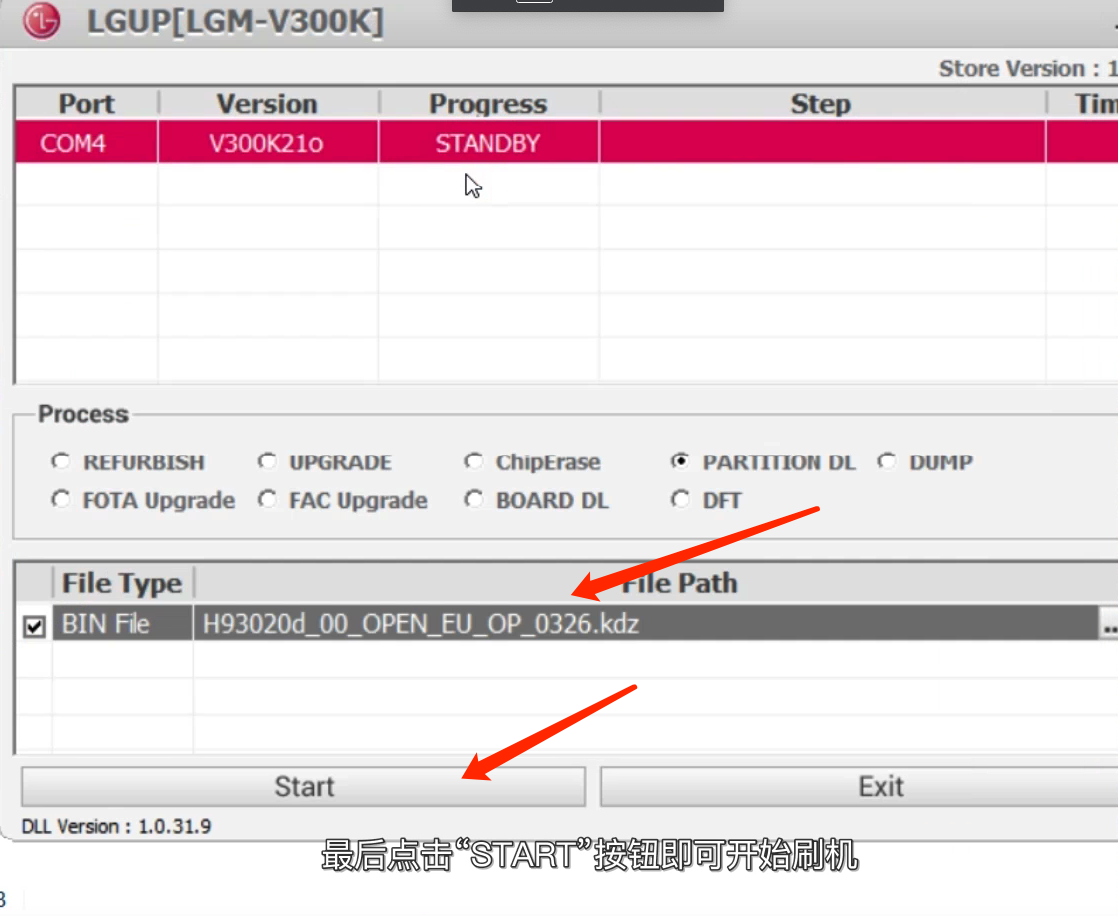The width and height of the screenshot is (1118, 916).
Task: Select the BOARD DL radio button
Action: pyautogui.click(x=473, y=500)
